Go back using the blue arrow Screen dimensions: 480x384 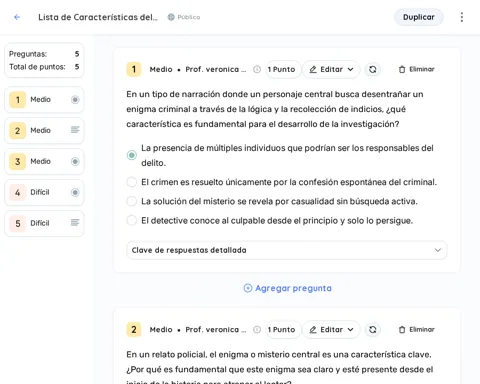17,17
